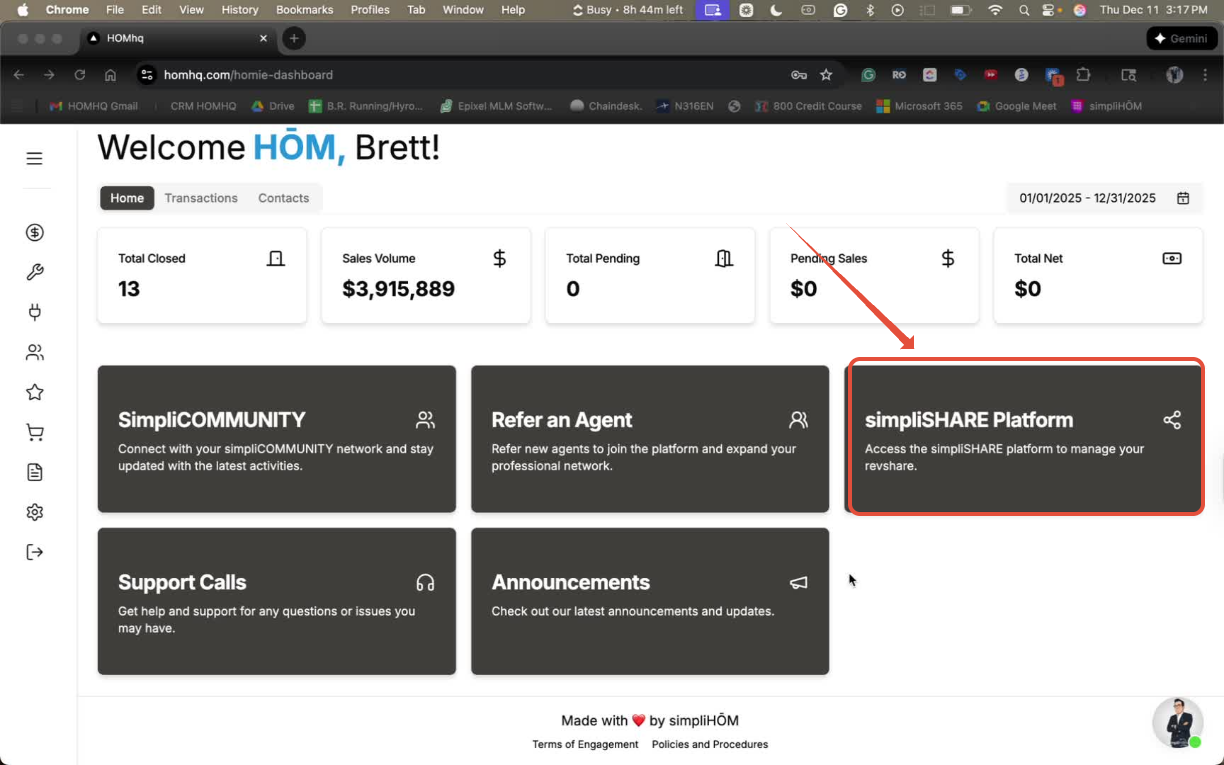Click the Total Pending stat card
The height and width of the screenshot is (765, 1224).
tap(650, 275)
